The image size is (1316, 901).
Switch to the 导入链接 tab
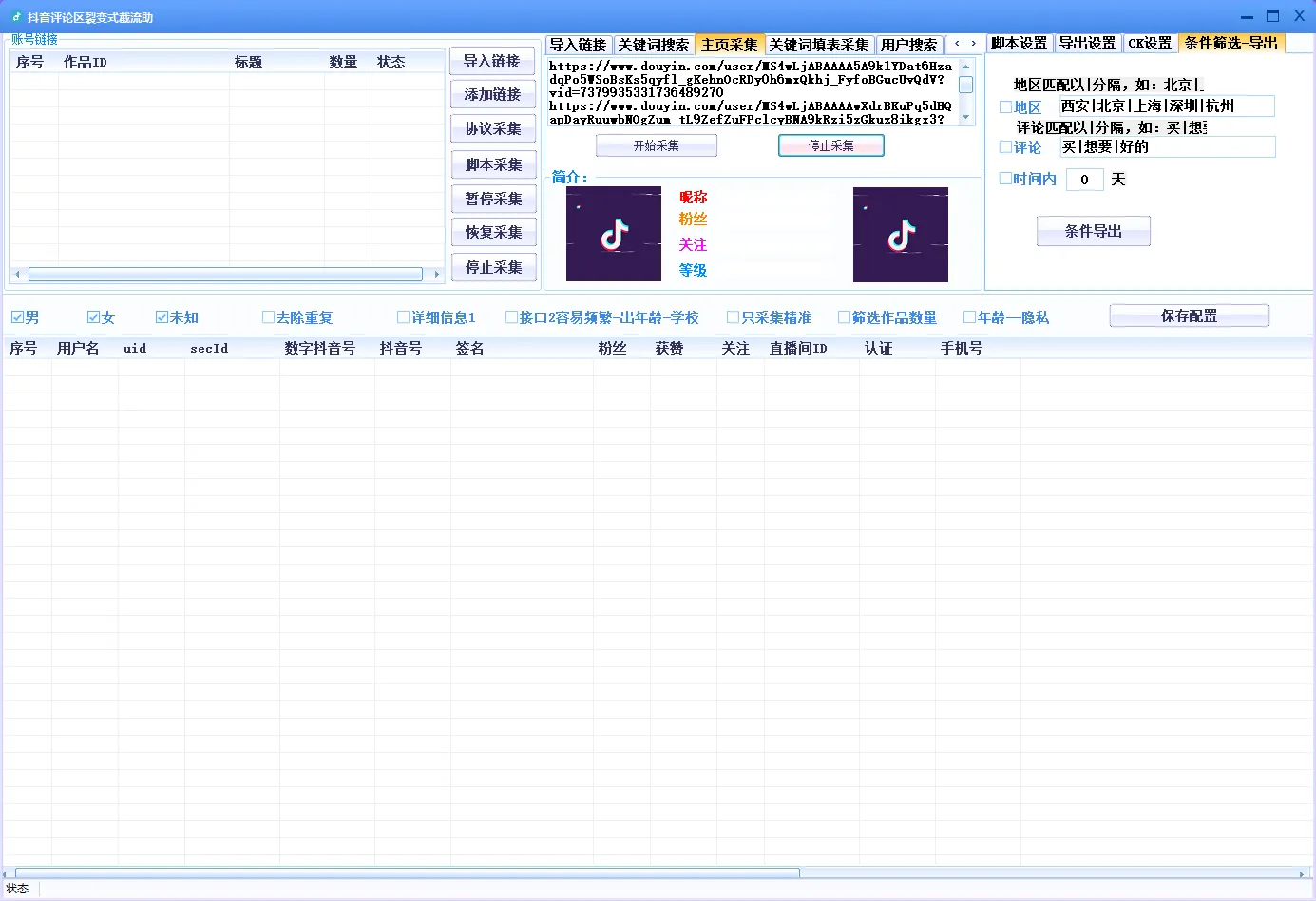pos(579,45)
